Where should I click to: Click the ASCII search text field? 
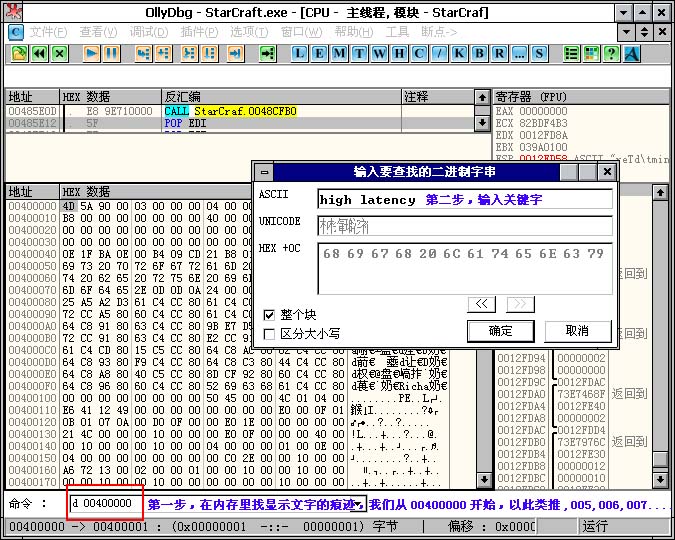[x=465, y=200]
